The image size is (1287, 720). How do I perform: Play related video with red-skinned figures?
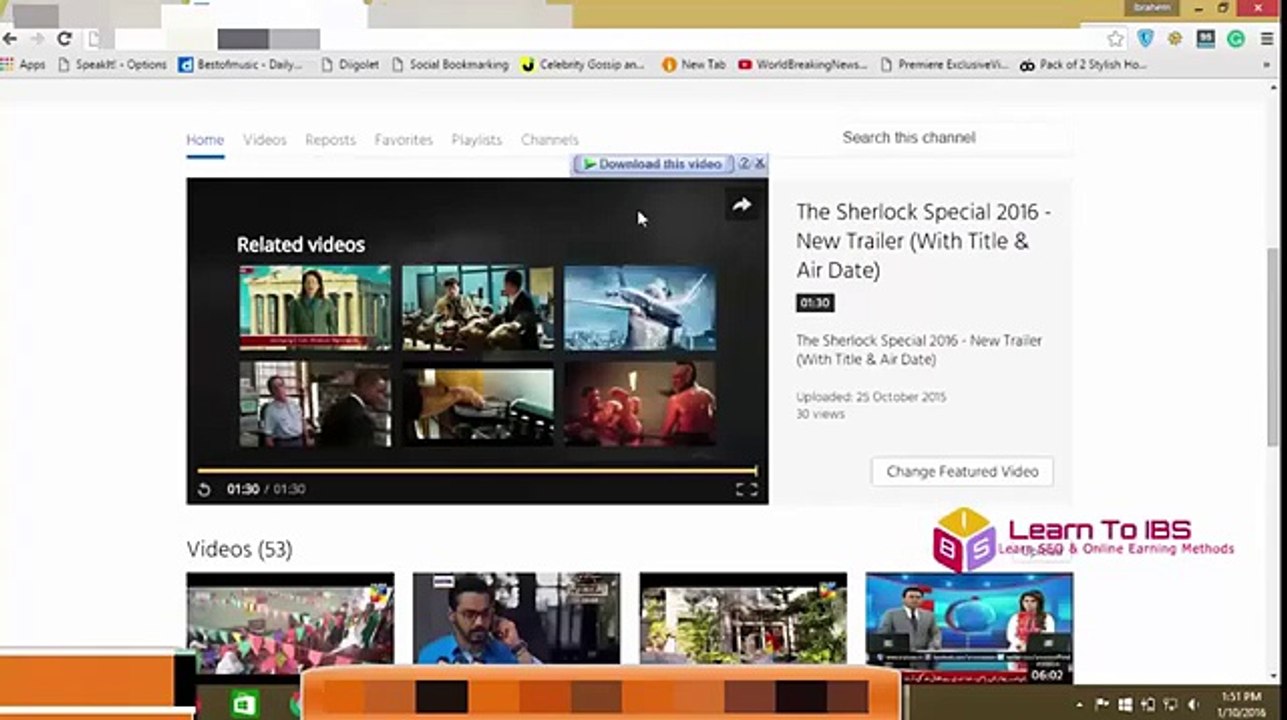tap(640, 403)
